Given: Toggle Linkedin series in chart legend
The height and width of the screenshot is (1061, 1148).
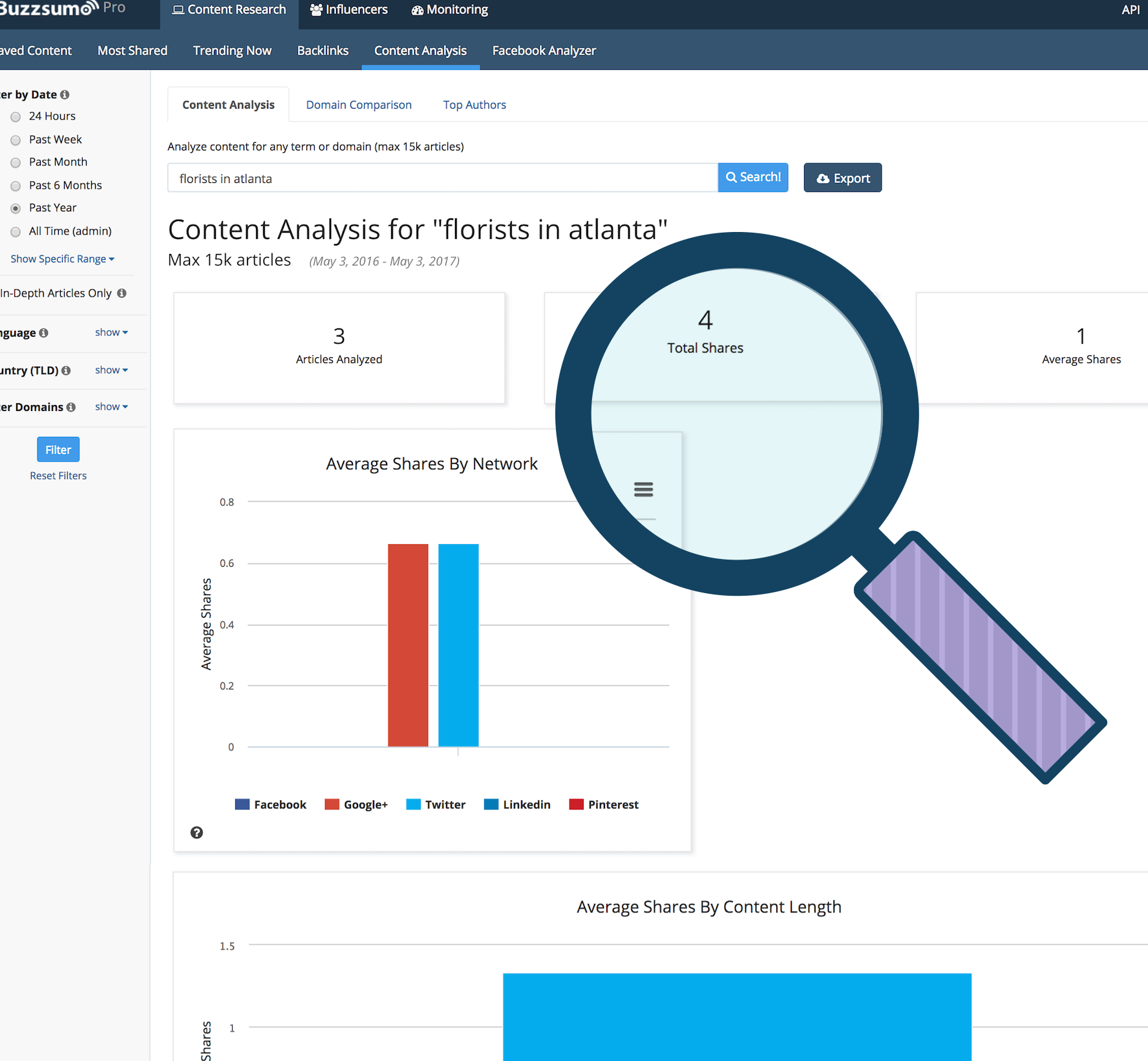Looking at the screenshot, I should (x=517, y=804).
